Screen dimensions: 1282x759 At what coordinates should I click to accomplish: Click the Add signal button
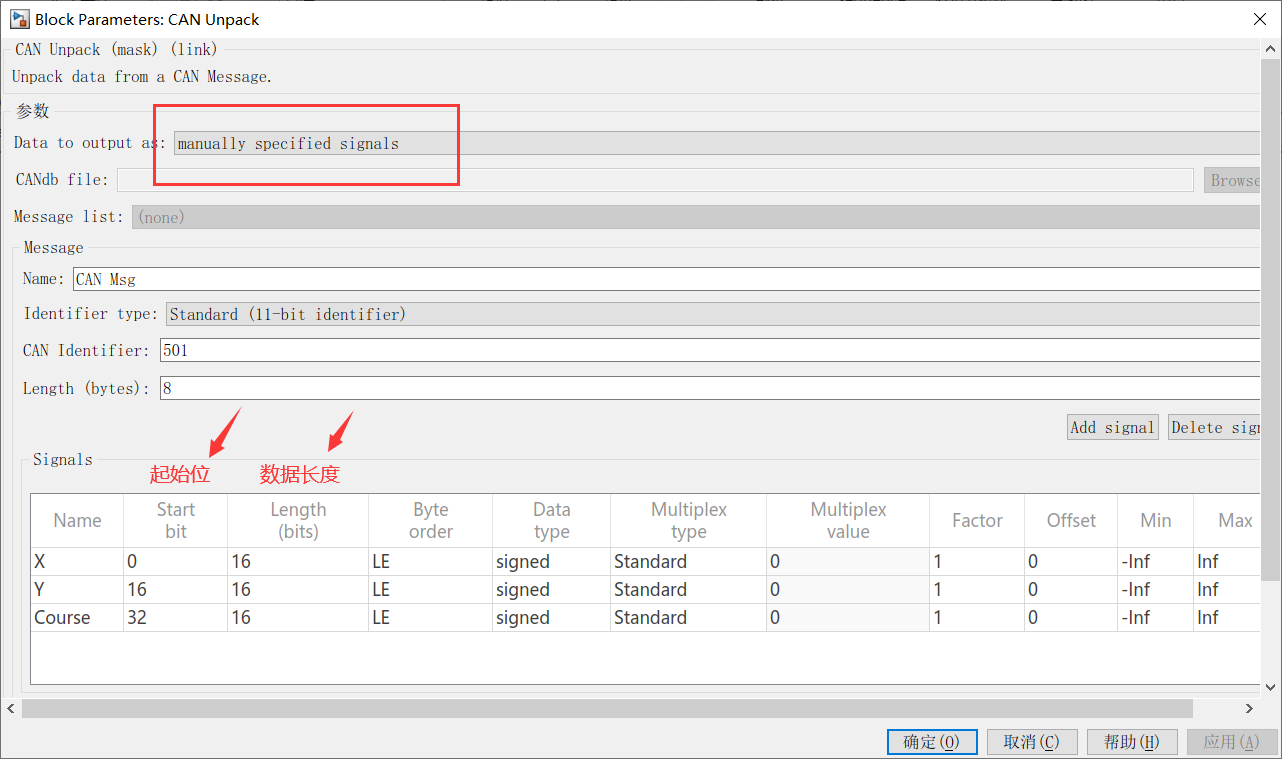(x=1112, y=426)
